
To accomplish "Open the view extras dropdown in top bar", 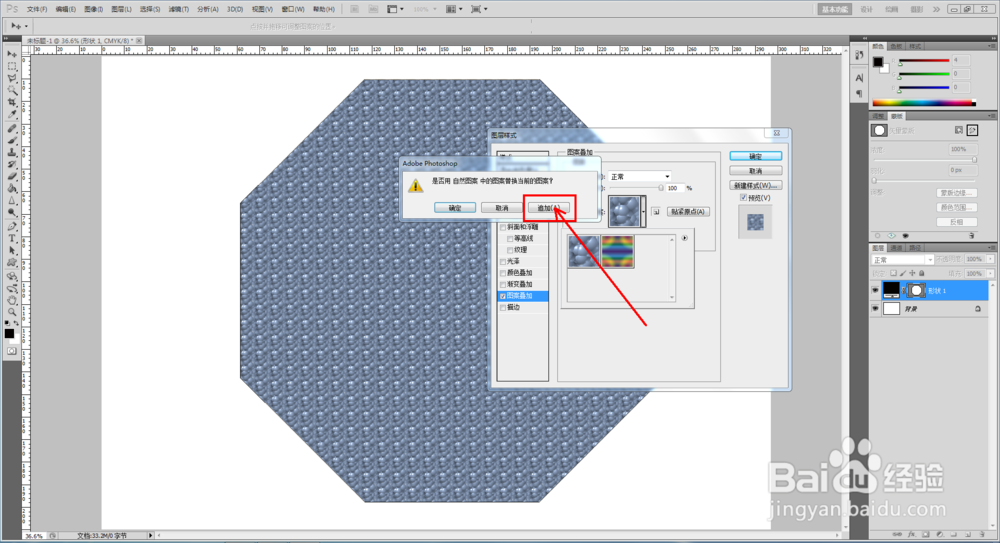I will click(x=396, y=9).
